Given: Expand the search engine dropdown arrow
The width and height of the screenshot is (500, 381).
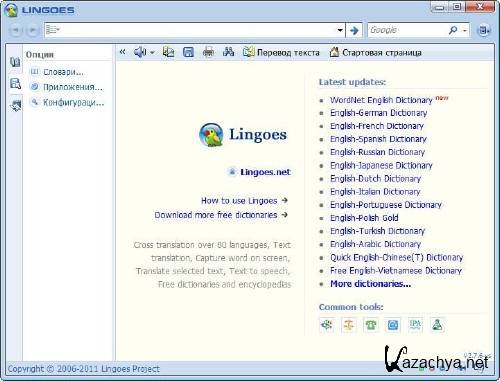Looking at the screenshot, I should (465, 31).
